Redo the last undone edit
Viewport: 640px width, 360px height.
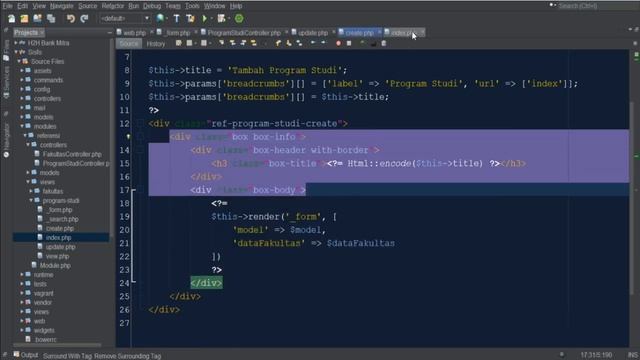click(x=84, y=18)
